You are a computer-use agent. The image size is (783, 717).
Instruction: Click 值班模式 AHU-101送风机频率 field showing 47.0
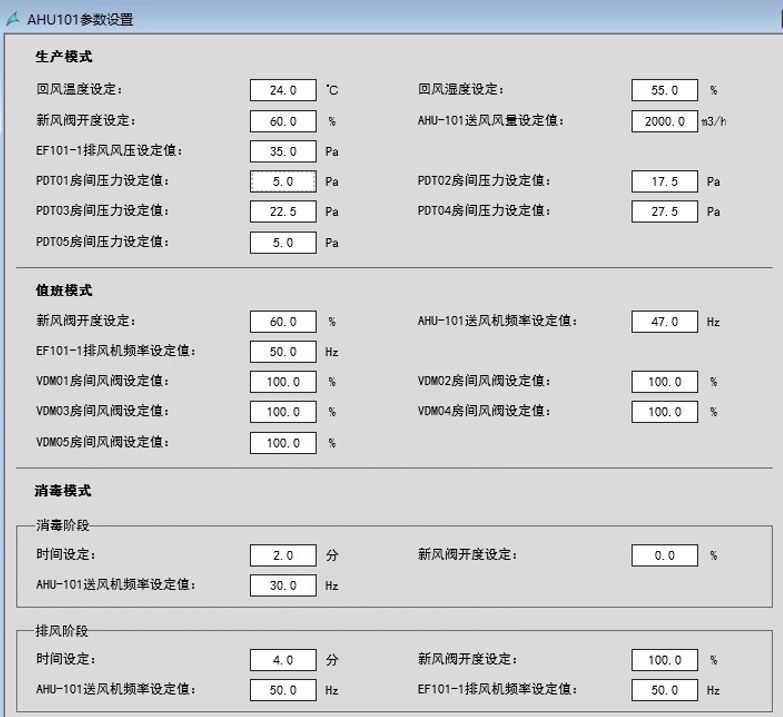click(x=665, y=321)
